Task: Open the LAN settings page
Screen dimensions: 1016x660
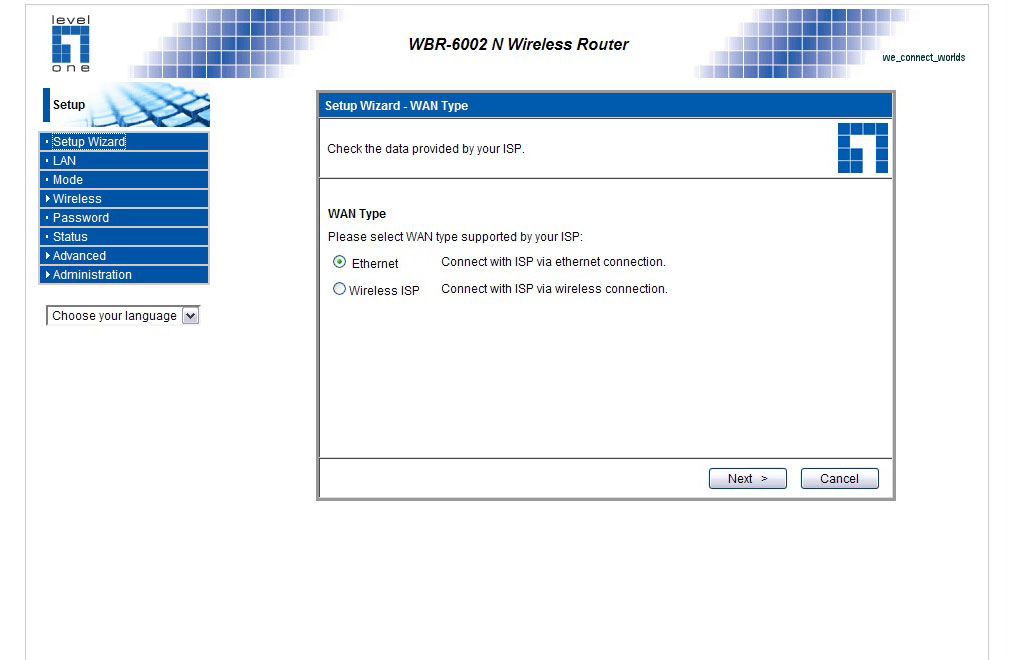Action: coord(124,161)
